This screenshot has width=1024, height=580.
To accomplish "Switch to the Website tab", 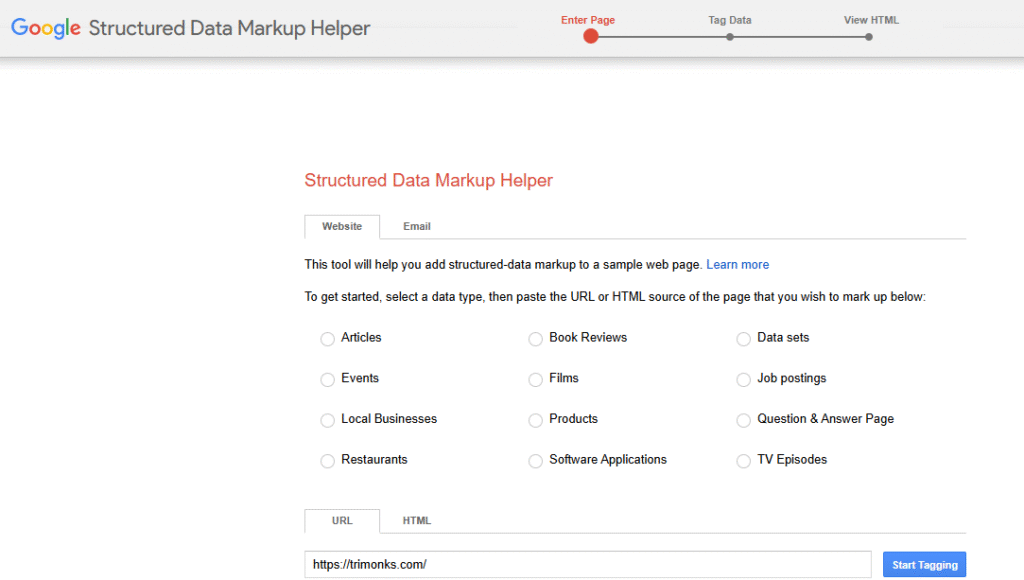I will 342,227.
